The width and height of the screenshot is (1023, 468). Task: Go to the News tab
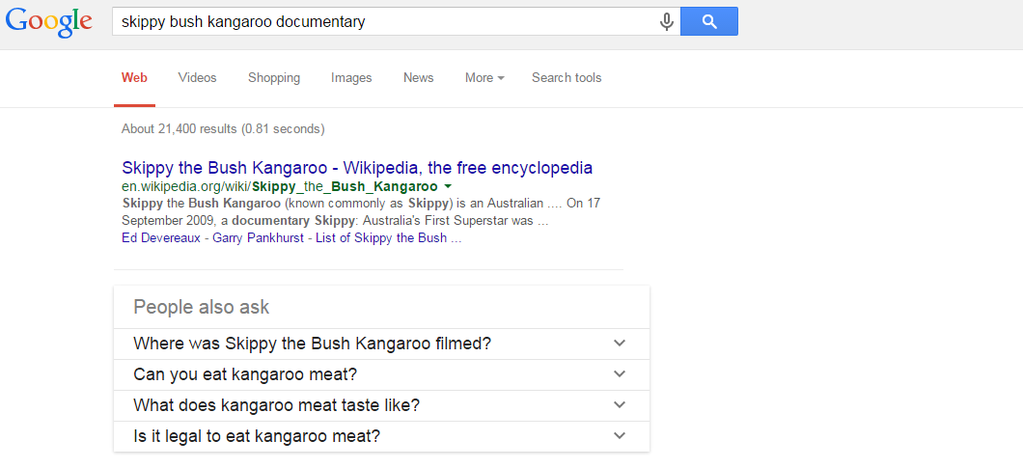(418, 78)
